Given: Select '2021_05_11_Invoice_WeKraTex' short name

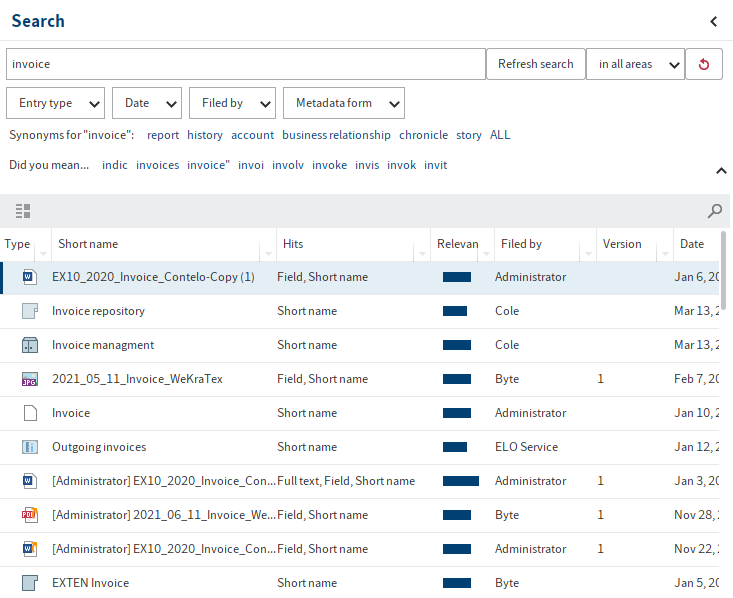Looking at the screenshot, I should 137,379.
